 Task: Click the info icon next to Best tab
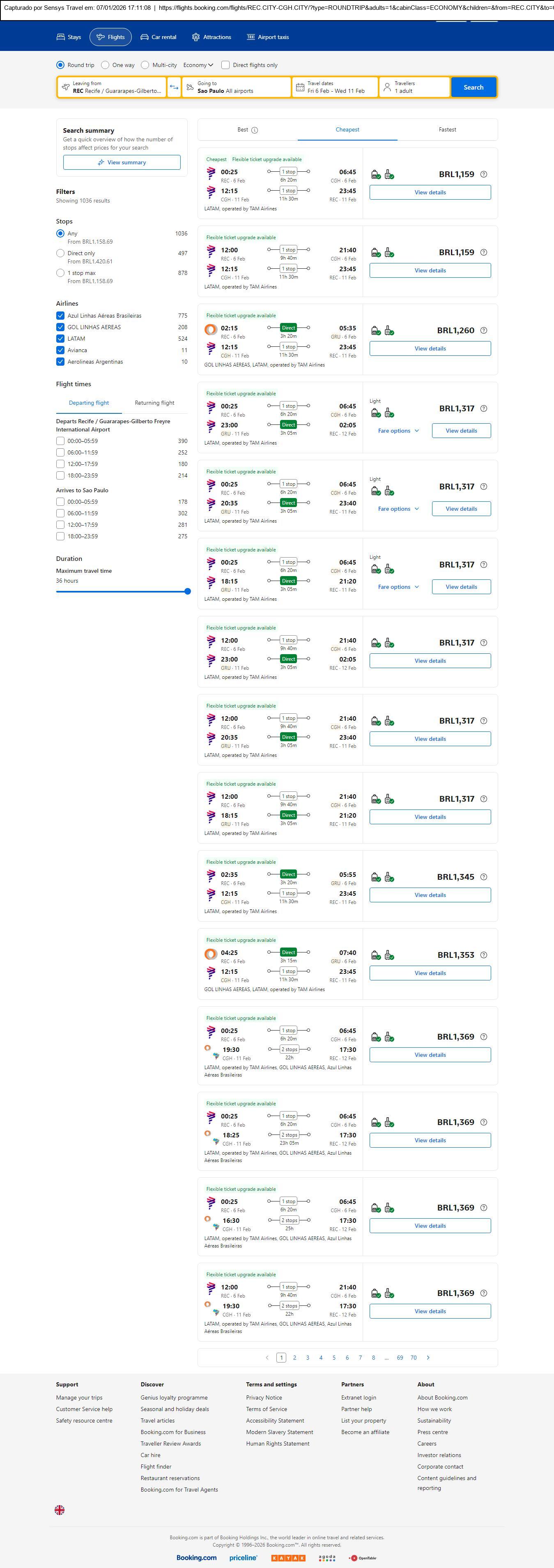tap(255, 130)
